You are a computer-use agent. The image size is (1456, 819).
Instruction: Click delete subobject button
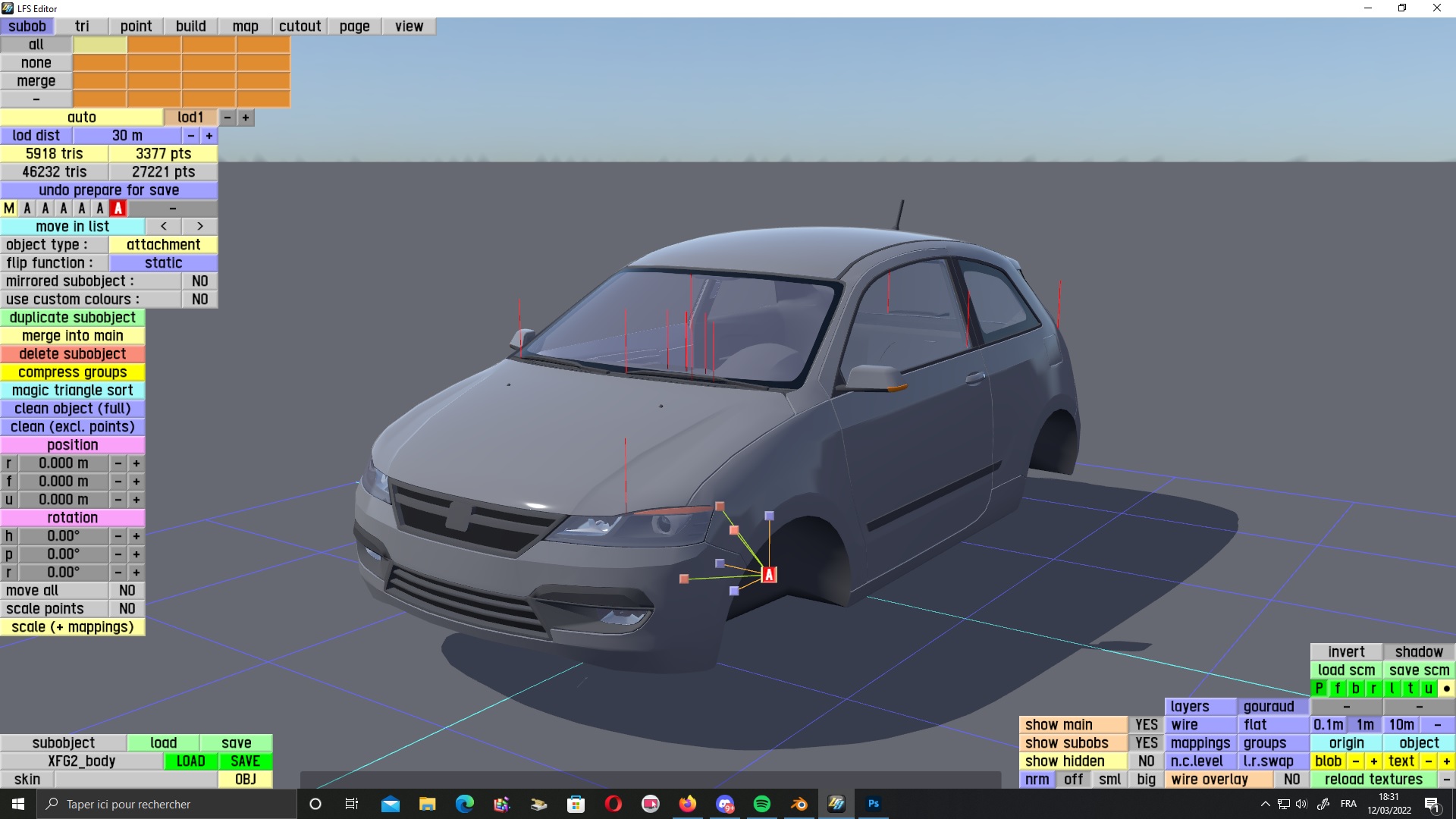click(x=73, y=354)
